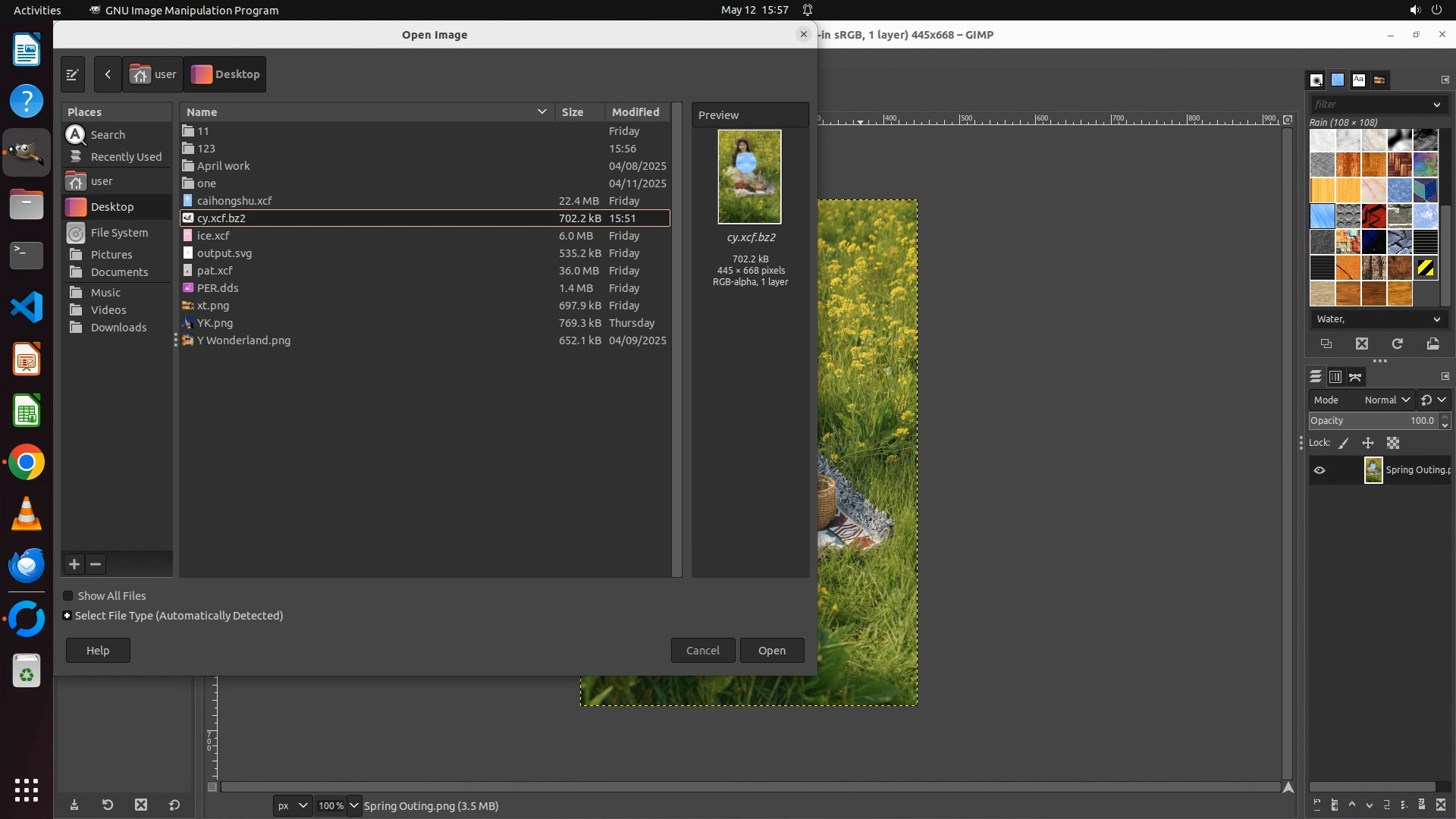Click the type-a-file-name edit icon
Image resolution: width=1456 pixels, height=819 pixels.
(73, 74)
